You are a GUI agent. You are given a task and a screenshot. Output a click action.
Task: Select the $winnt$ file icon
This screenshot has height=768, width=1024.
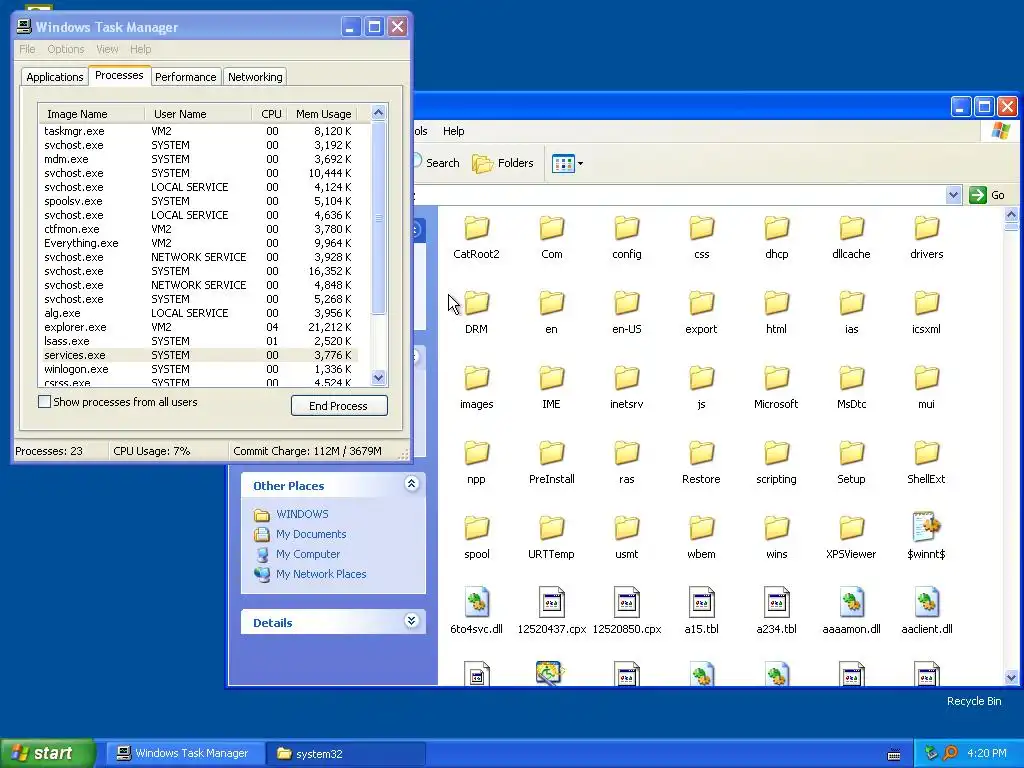pos(927,528)
